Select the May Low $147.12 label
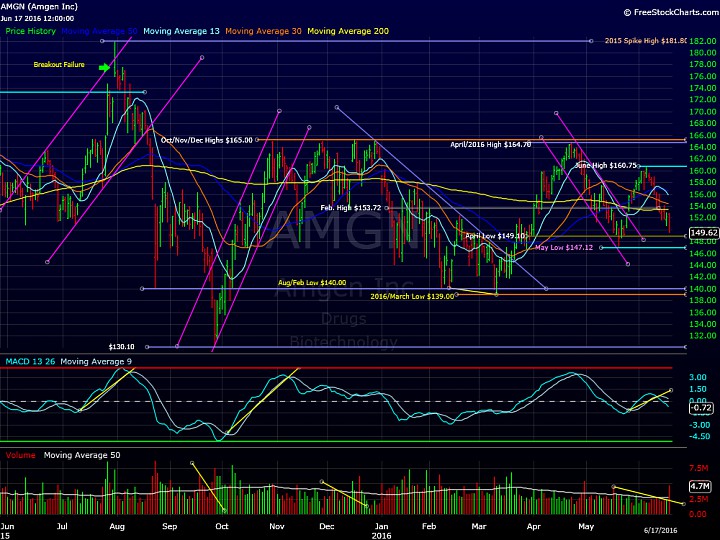This screenshot has height=540, width=720. (x=564, y=248)
